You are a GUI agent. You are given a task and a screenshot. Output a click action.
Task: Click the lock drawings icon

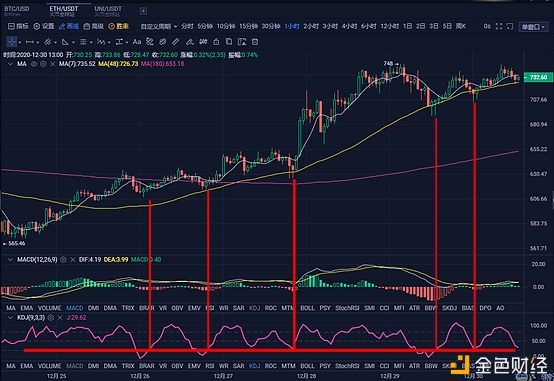click(x=216, y=42)
